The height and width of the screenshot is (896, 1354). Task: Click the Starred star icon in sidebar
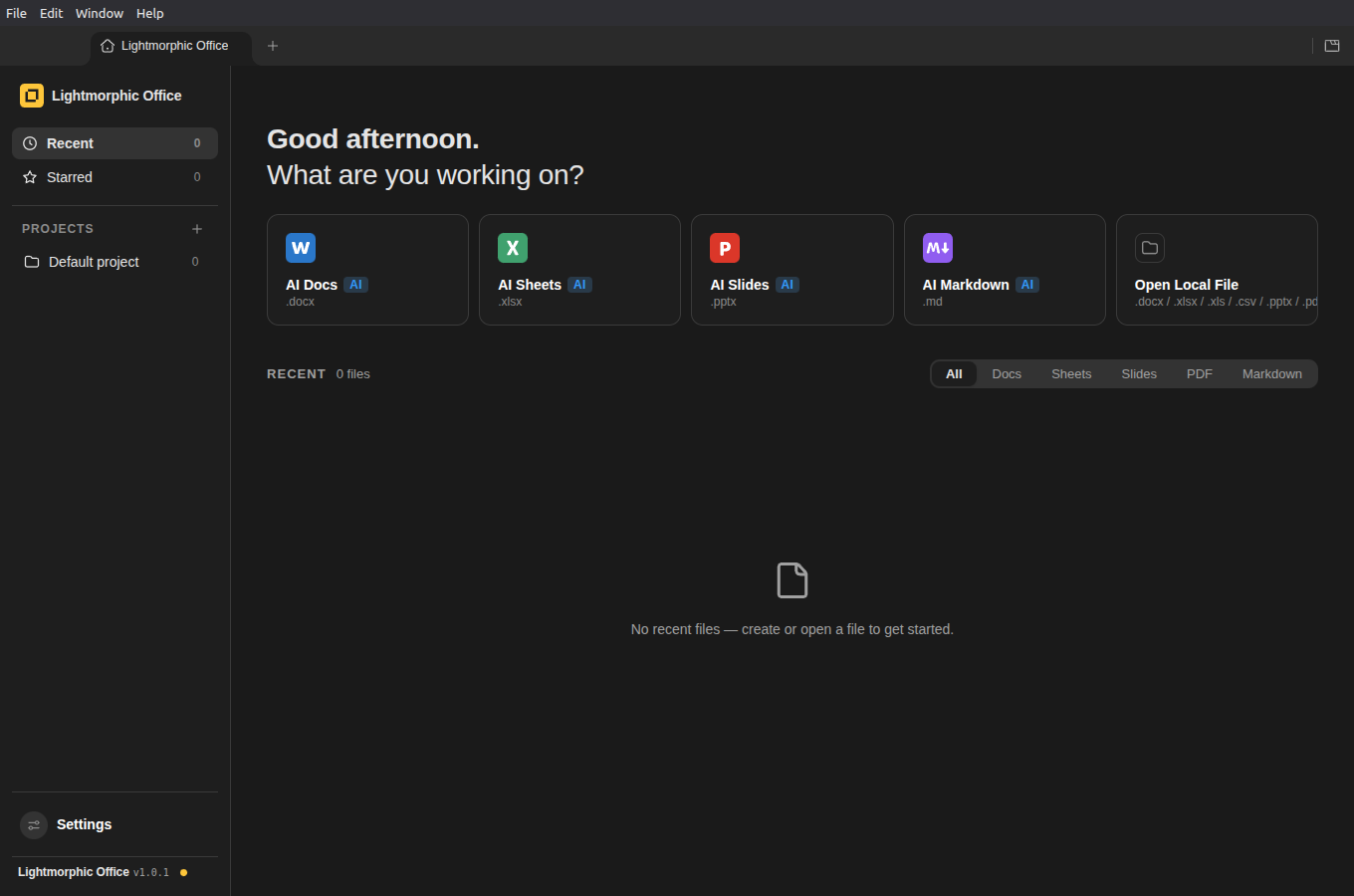[x=30, y=177]
